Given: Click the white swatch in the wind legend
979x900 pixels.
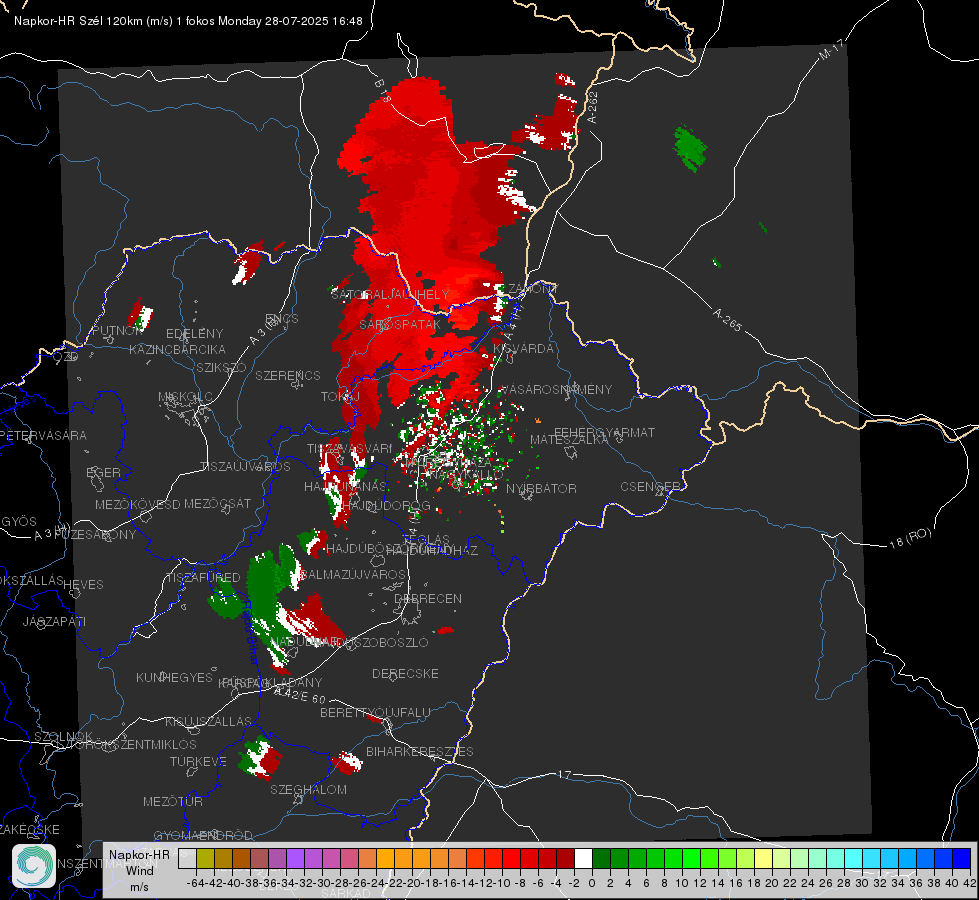Looking at the screenshot, I should tap(583, 858).
